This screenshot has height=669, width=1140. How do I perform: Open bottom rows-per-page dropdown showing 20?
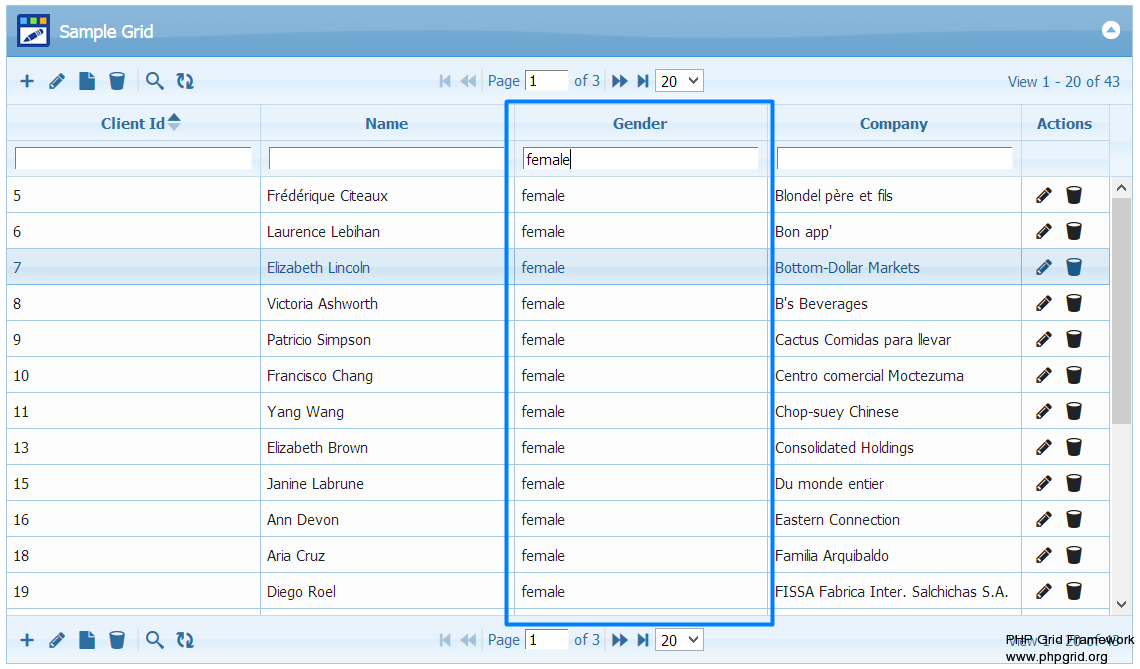pyautogui.click(x=679, y=640)
